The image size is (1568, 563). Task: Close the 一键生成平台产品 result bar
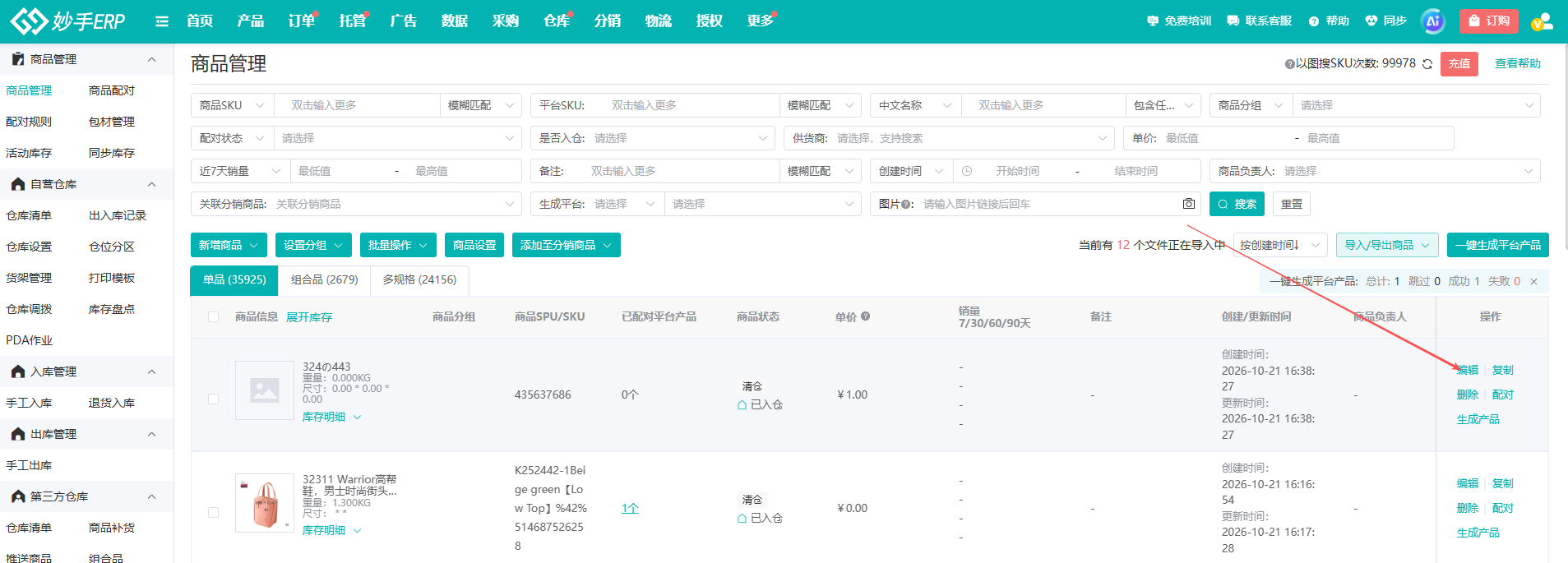(x=1533, y=281)
